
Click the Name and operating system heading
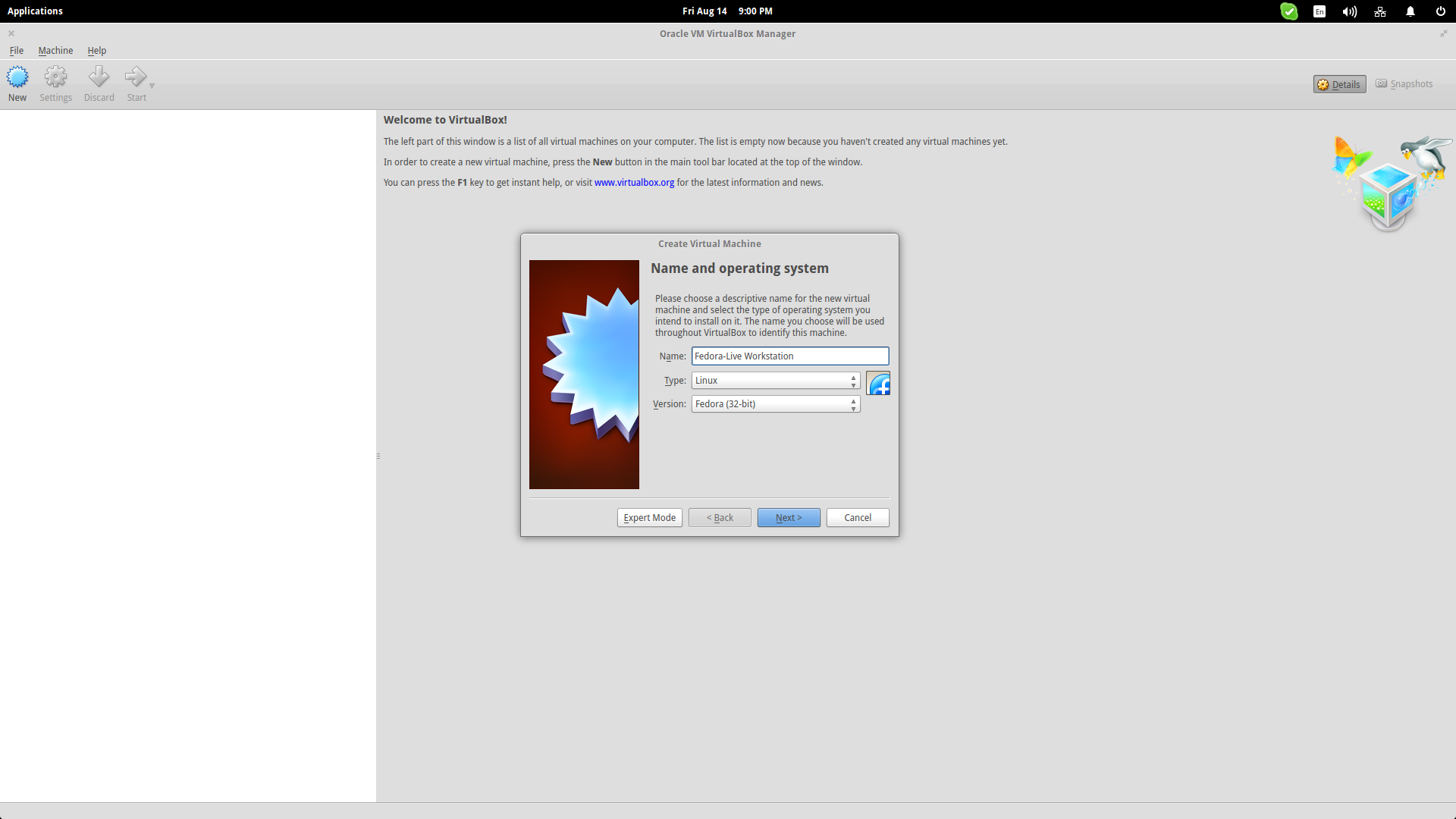tap(739, 268)
